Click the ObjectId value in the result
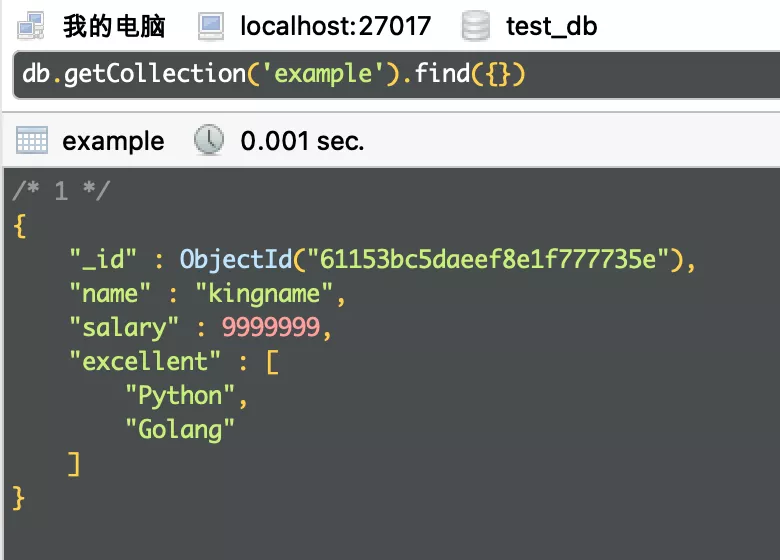Screen dimensions: 780x560 pyautogui.click(x=436, y=260)
